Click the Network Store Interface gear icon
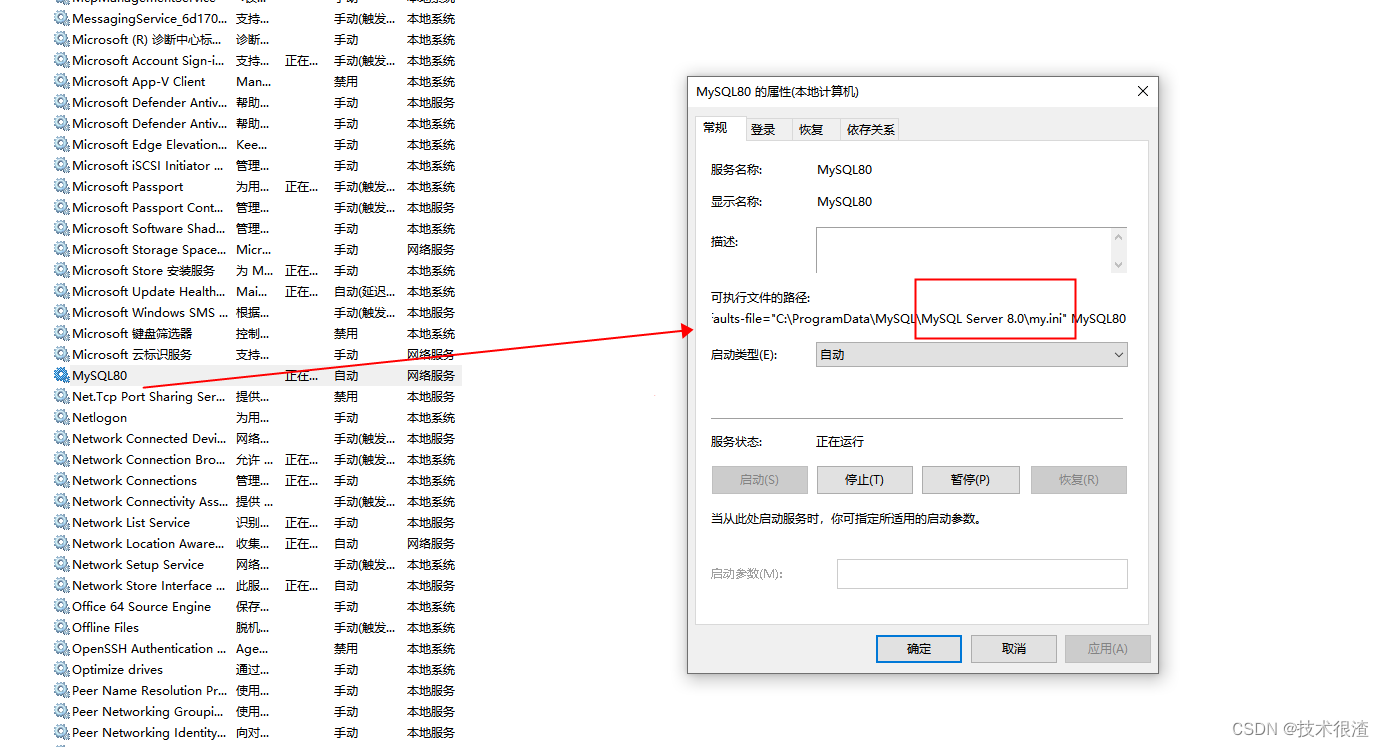Image resolution: width=1384 pixels, height=747 pixels. click(61, 586)
